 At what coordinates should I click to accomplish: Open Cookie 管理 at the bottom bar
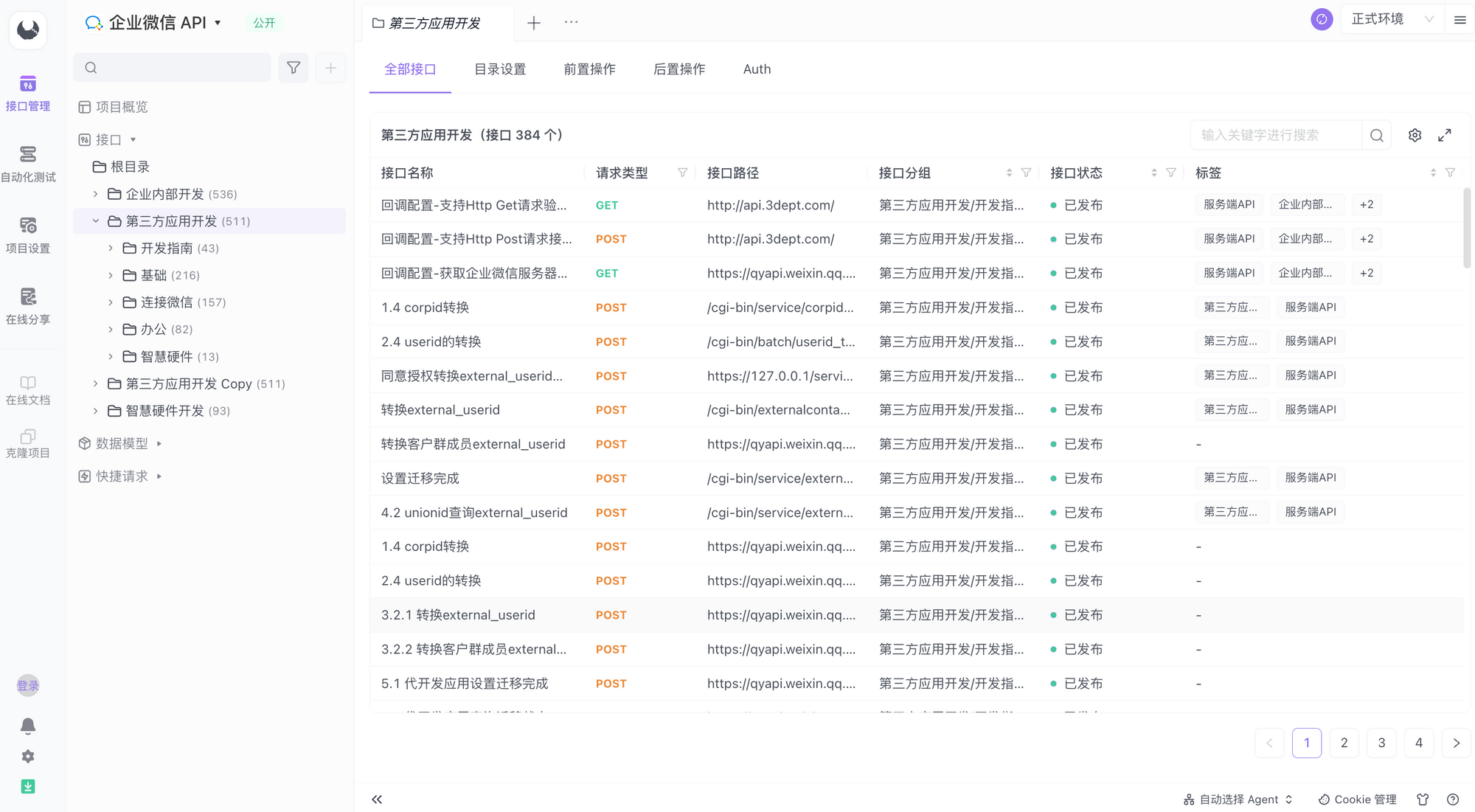[x=1358, y=799]
